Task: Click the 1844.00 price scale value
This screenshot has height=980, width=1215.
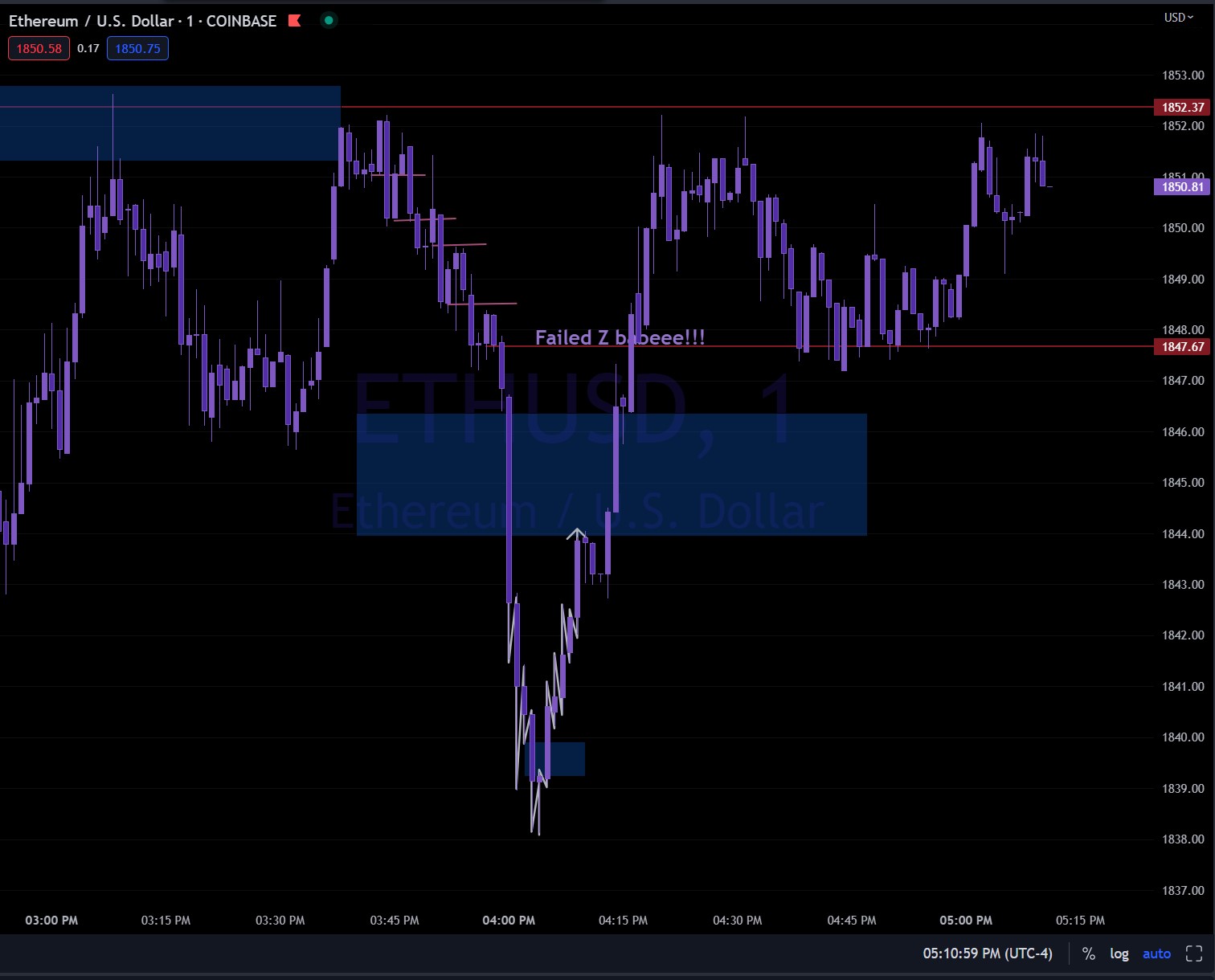Action: tap(1183, 533)
